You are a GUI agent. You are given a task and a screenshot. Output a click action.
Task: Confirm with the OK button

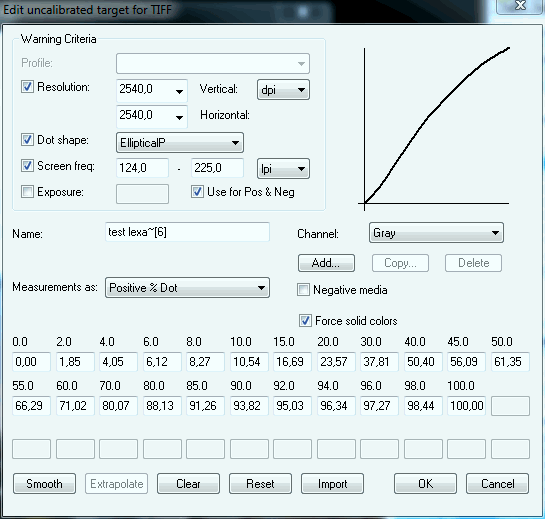[425, 484]
